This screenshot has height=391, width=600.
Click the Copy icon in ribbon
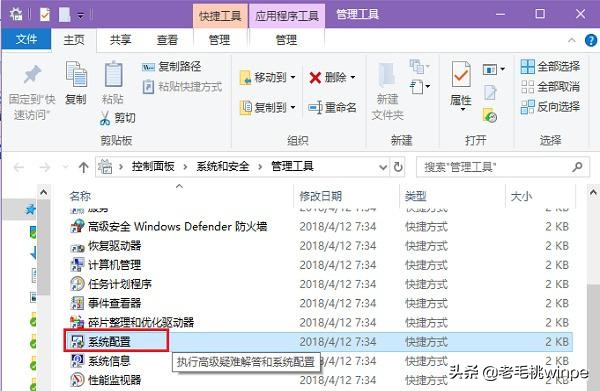tap(76, 75)
